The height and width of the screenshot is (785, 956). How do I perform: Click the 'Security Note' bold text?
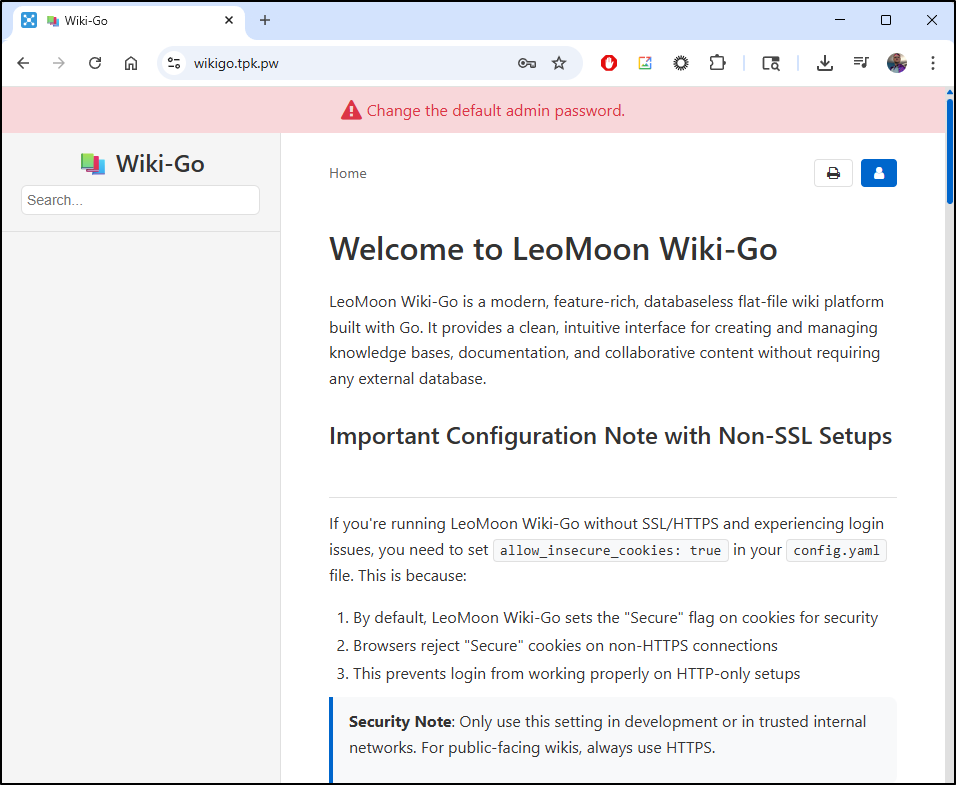point(400,722)
